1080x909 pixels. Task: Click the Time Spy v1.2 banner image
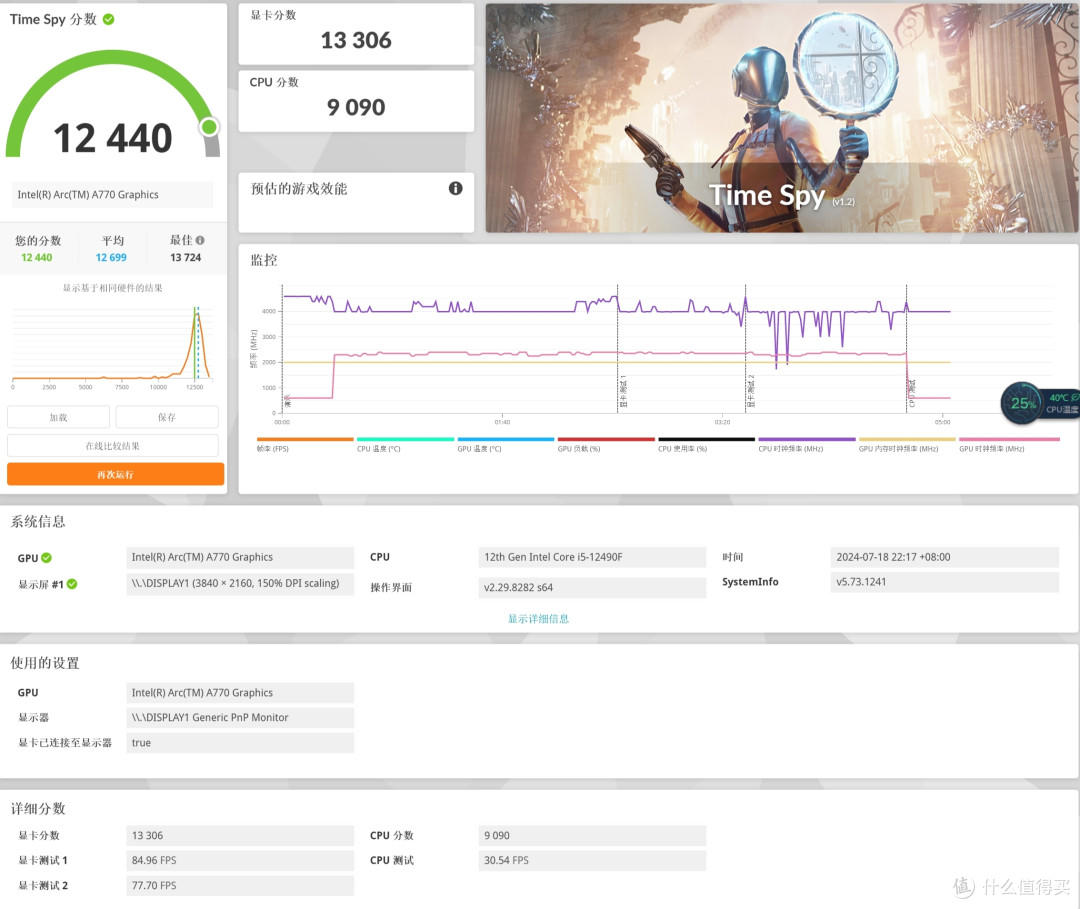pyautogui.click(x=782, y=118)
